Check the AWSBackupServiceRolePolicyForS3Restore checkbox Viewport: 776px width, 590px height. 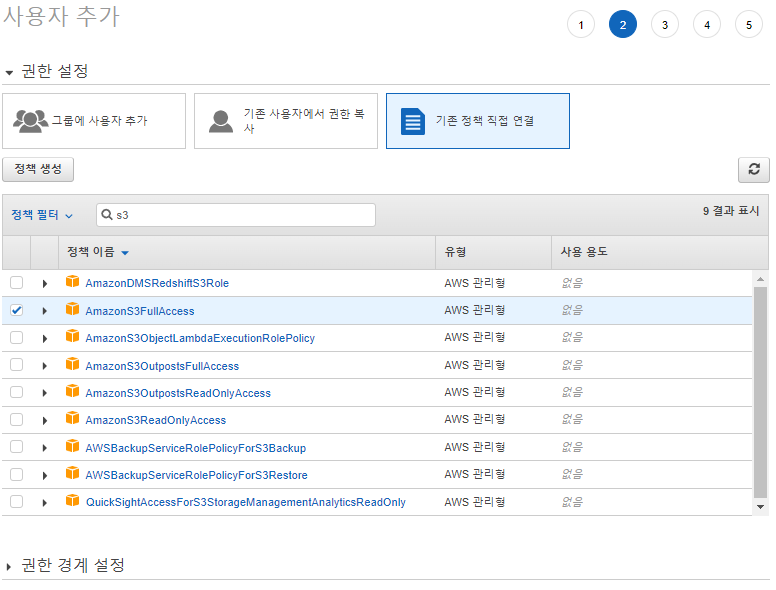[16, 475]
